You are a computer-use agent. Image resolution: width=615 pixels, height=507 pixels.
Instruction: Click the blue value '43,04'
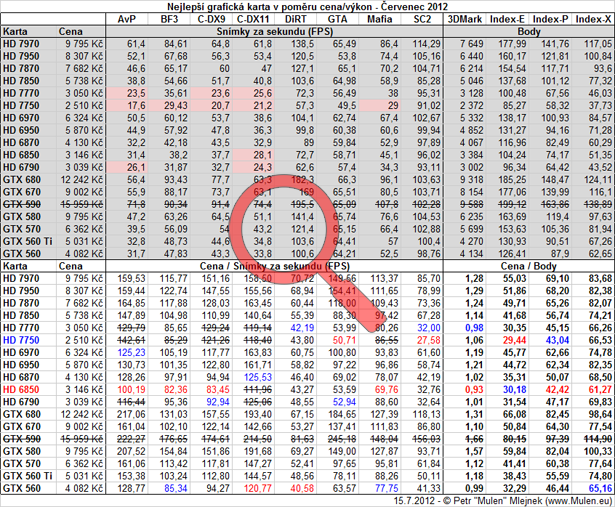pyautogui.click(x=557, y=340)
